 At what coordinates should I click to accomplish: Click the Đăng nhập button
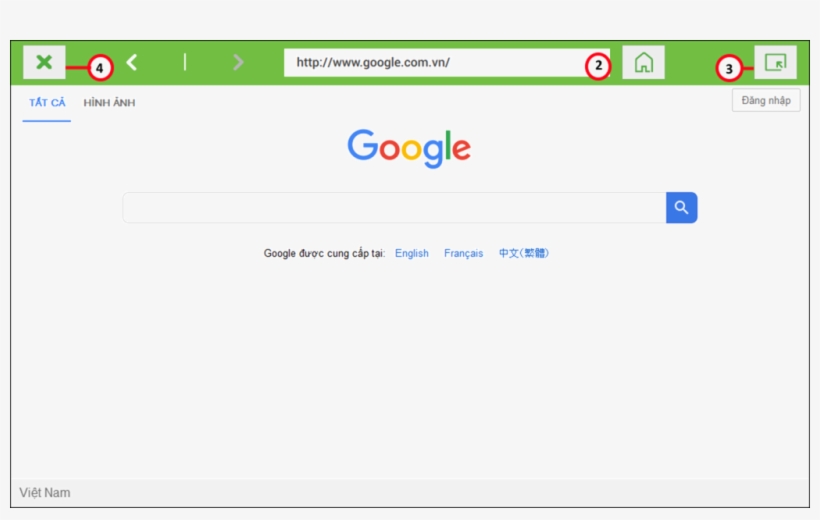point(766,100)
